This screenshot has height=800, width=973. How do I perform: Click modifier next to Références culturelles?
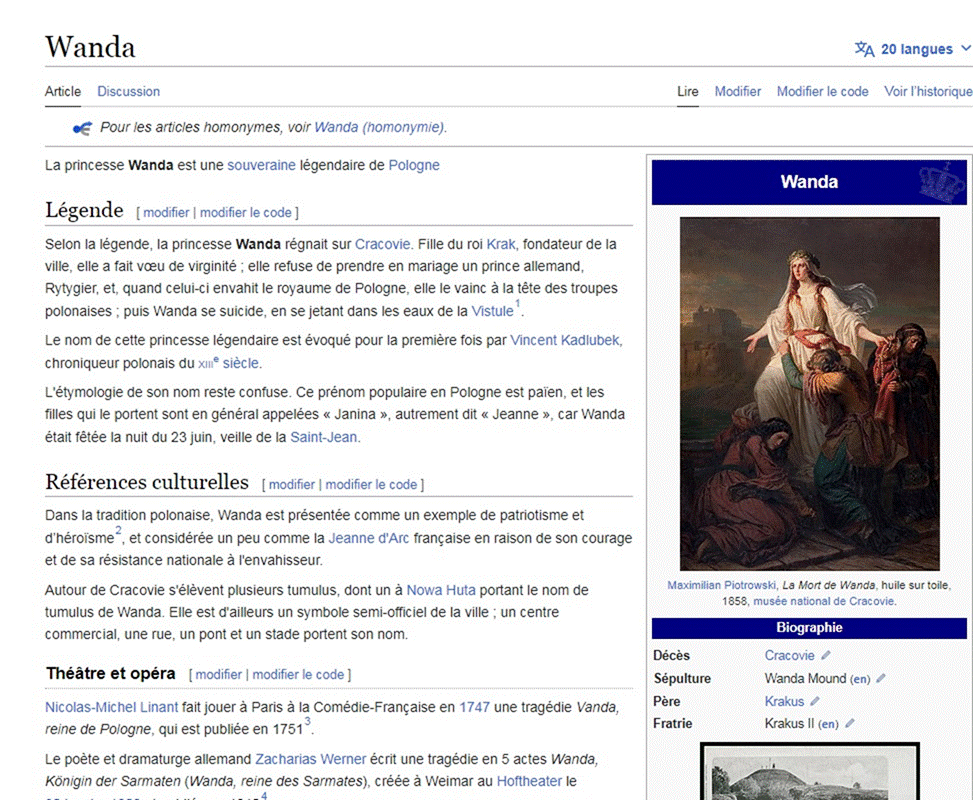coord(292,484)
